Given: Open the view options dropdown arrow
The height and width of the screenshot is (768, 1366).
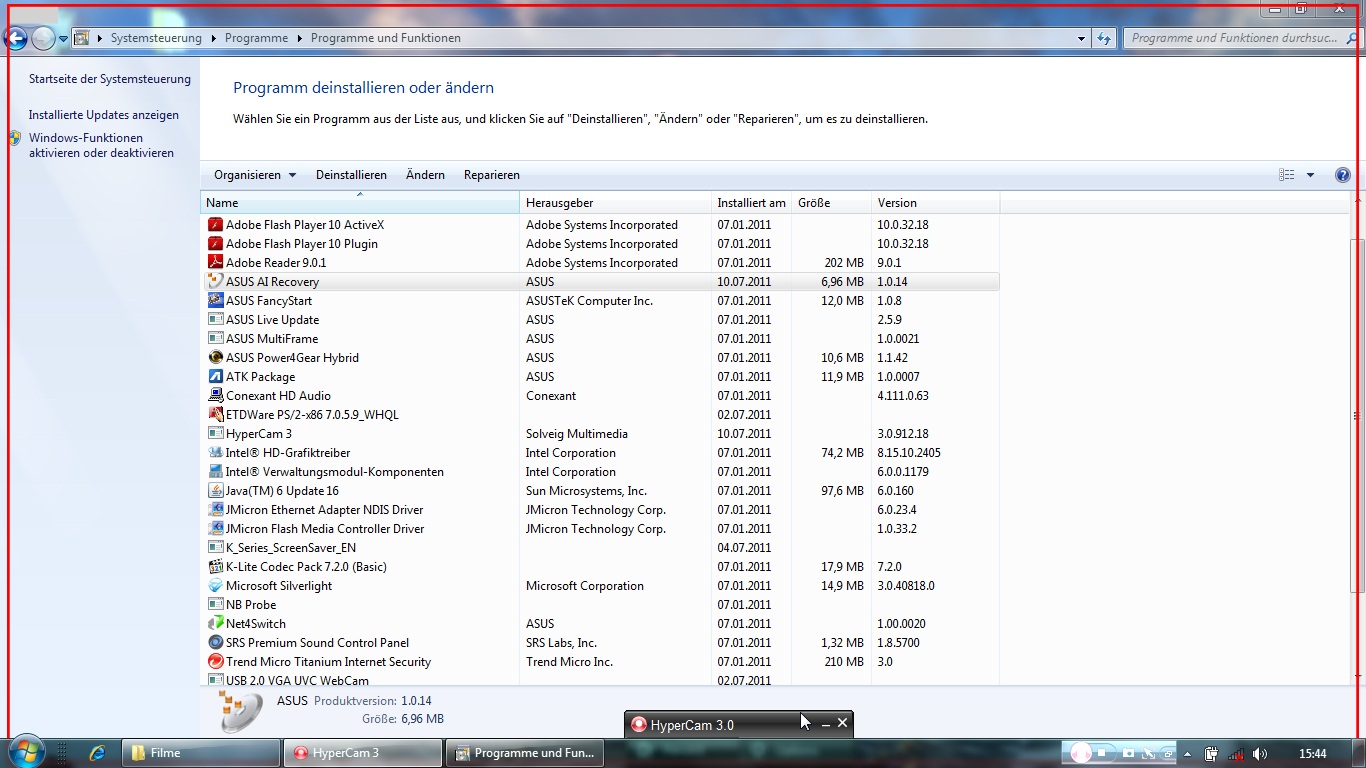Looking at the screenshot, I should pyautogui.click(x=1310, y=175).
